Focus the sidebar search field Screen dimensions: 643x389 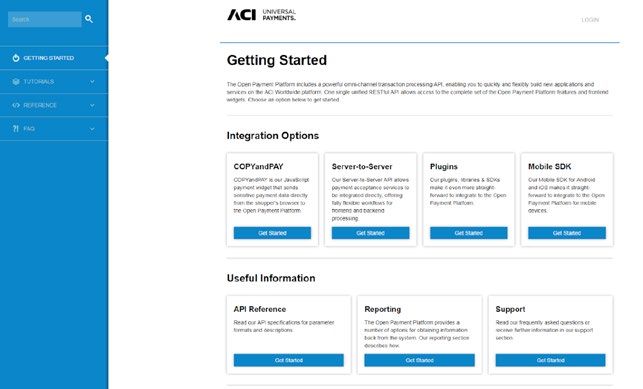[45, 19]
